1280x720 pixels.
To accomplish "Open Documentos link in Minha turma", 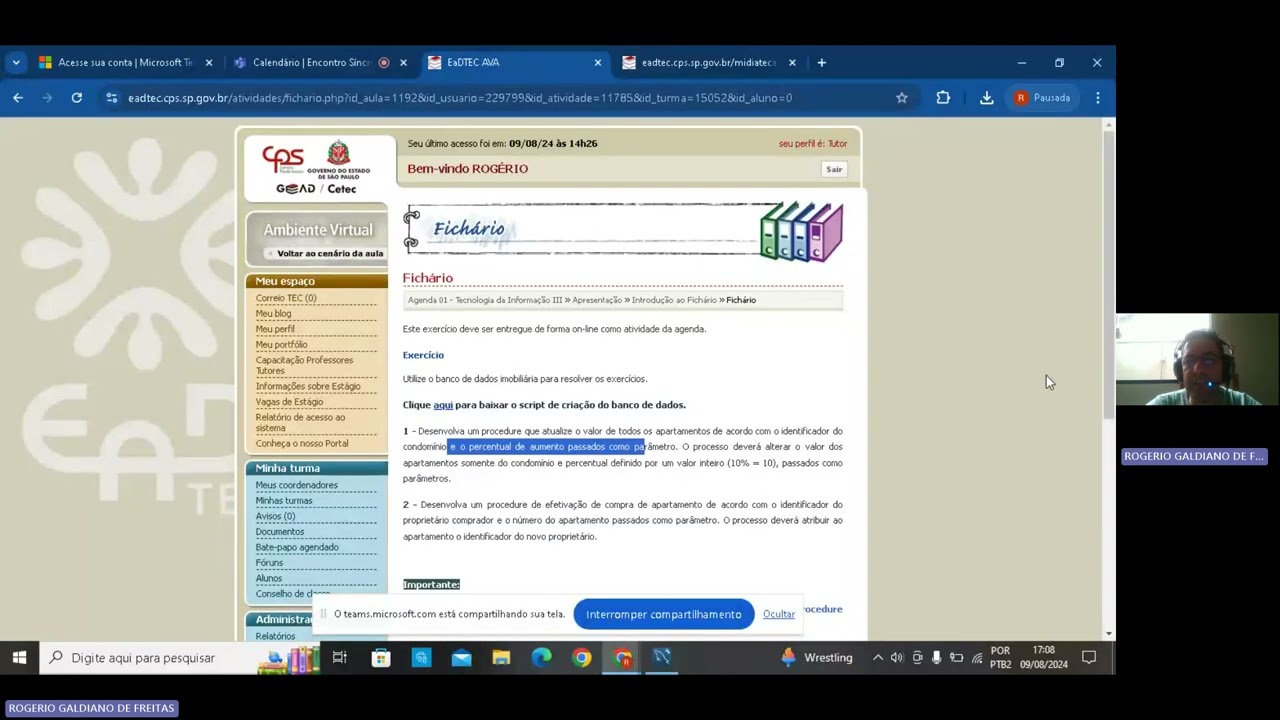I will click(x=279, y=532).
